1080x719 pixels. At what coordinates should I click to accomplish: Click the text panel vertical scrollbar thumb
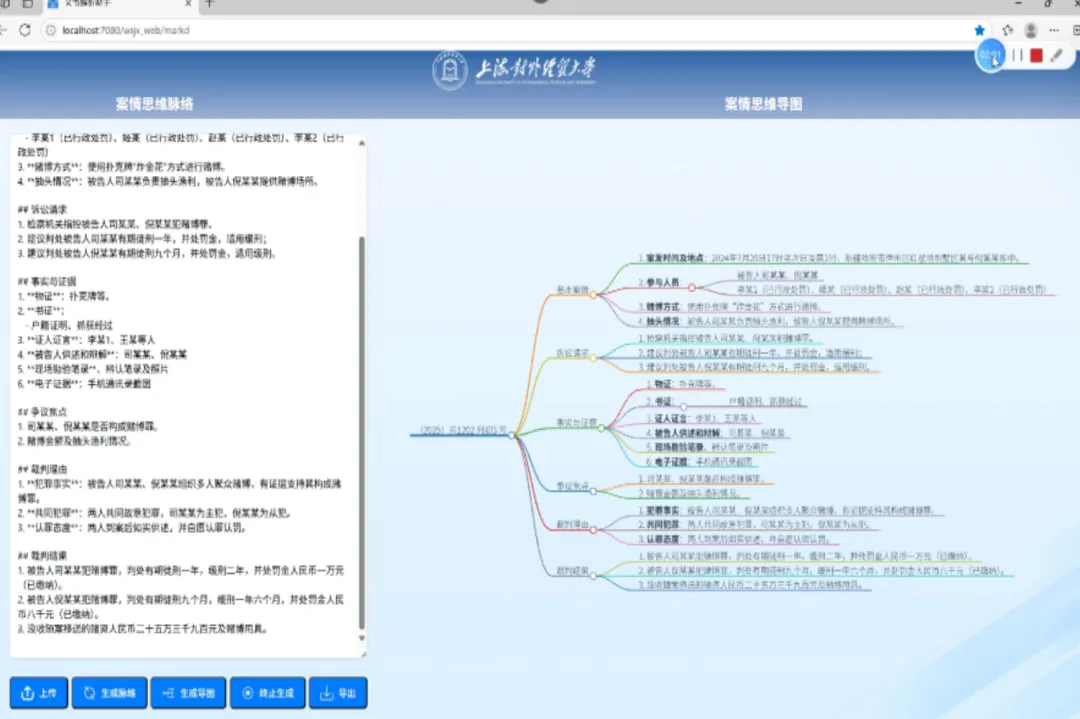tap(362, 433)
